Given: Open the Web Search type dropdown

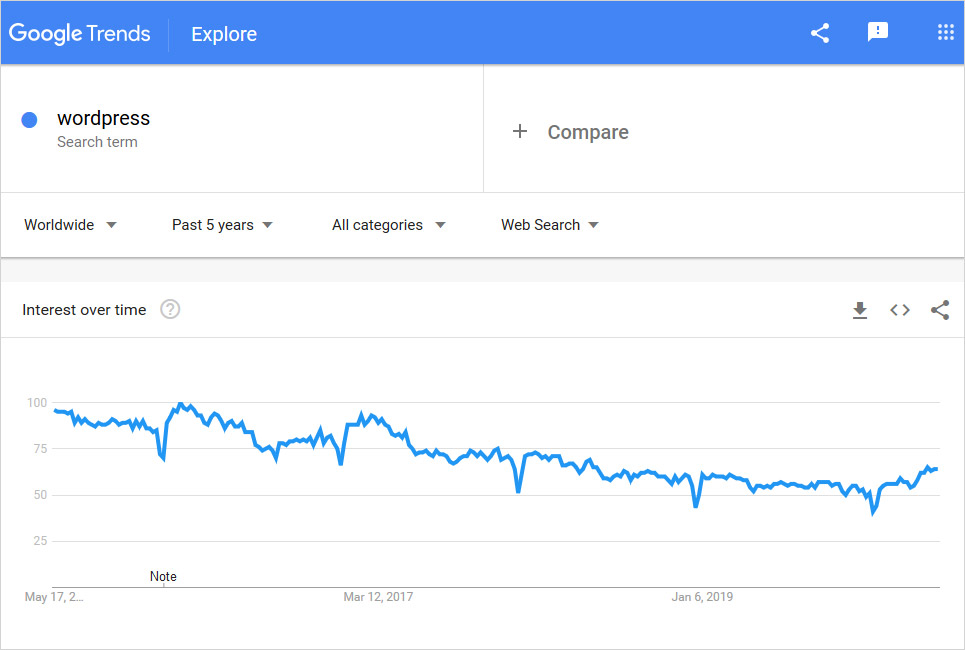Looking at the screenshot, I should point(550,225).
